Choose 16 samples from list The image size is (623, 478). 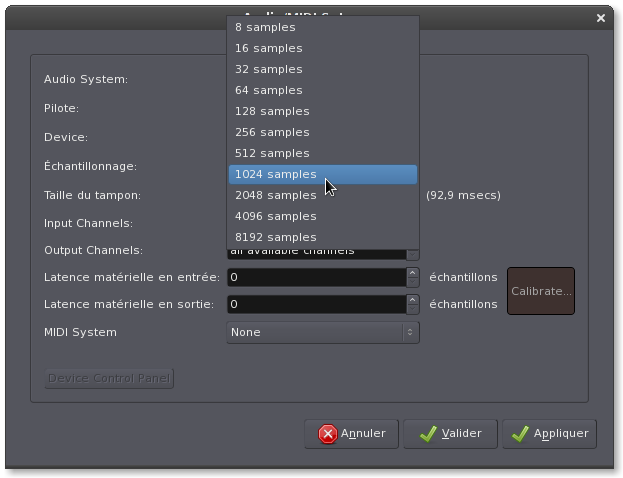[x=268, y=48]
